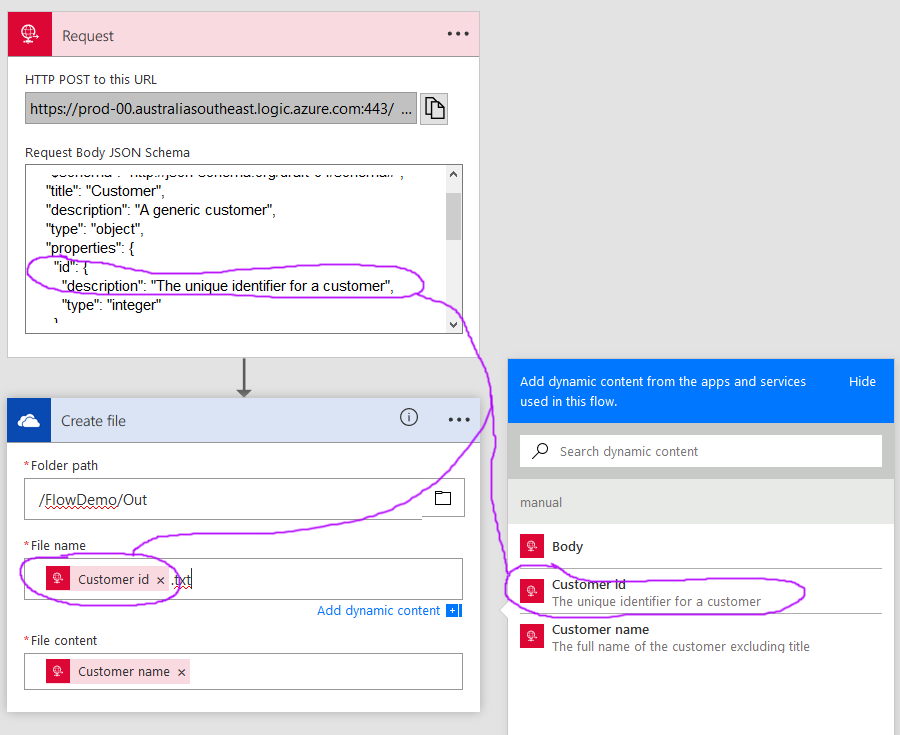Click inside the Folder path field
Image resolution: width=900 pixels, height=735 pixels.
[x=200, y=497]
